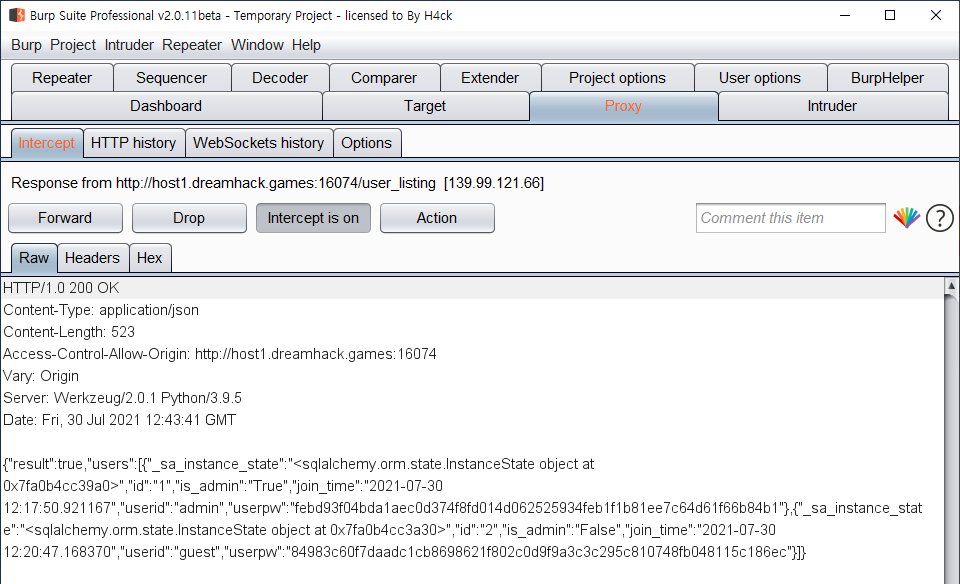Open the Project menu
This screenshot has width=960, height=584.
[73, 45]
